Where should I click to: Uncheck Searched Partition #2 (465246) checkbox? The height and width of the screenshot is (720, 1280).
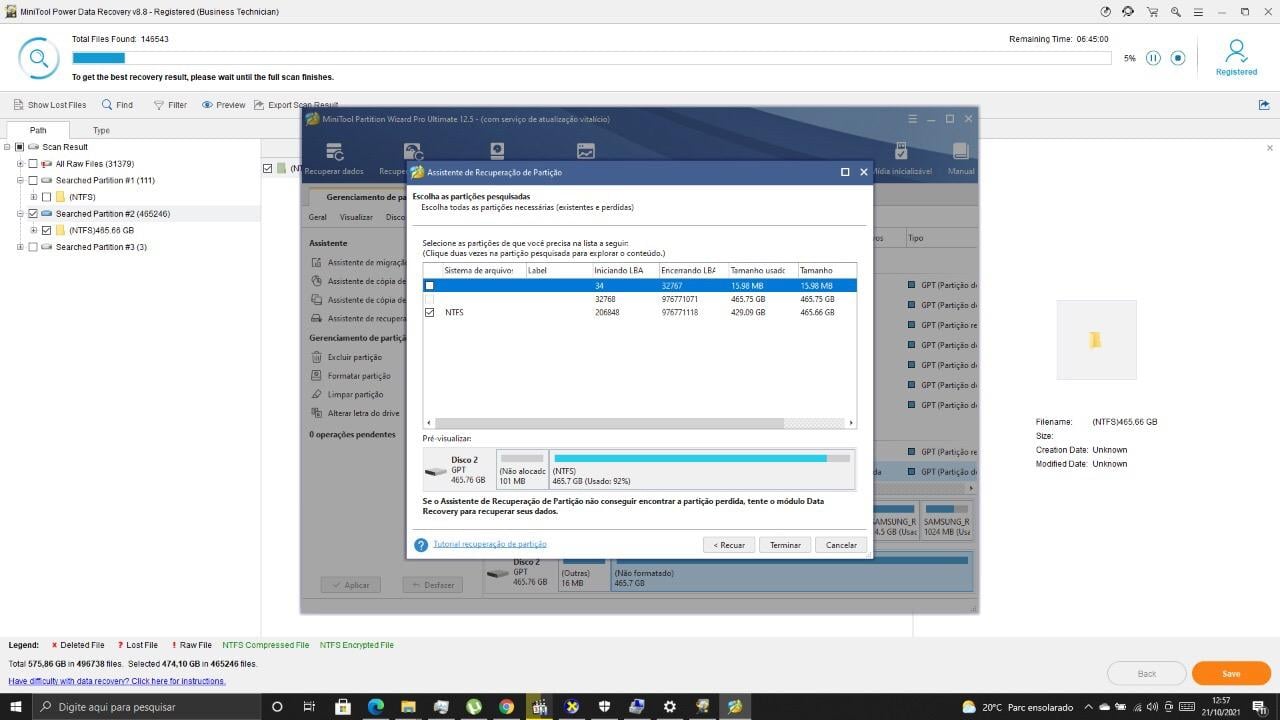pyautogui.click(x=33, y=214)
